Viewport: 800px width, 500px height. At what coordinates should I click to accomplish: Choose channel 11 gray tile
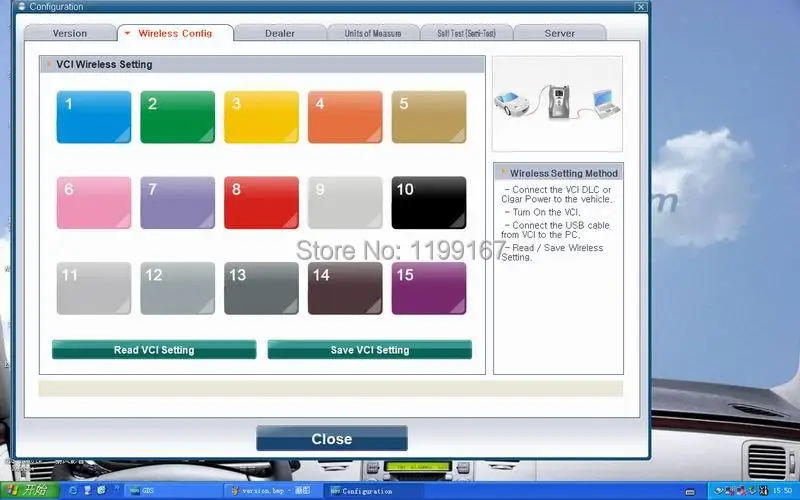coord(94,288)
